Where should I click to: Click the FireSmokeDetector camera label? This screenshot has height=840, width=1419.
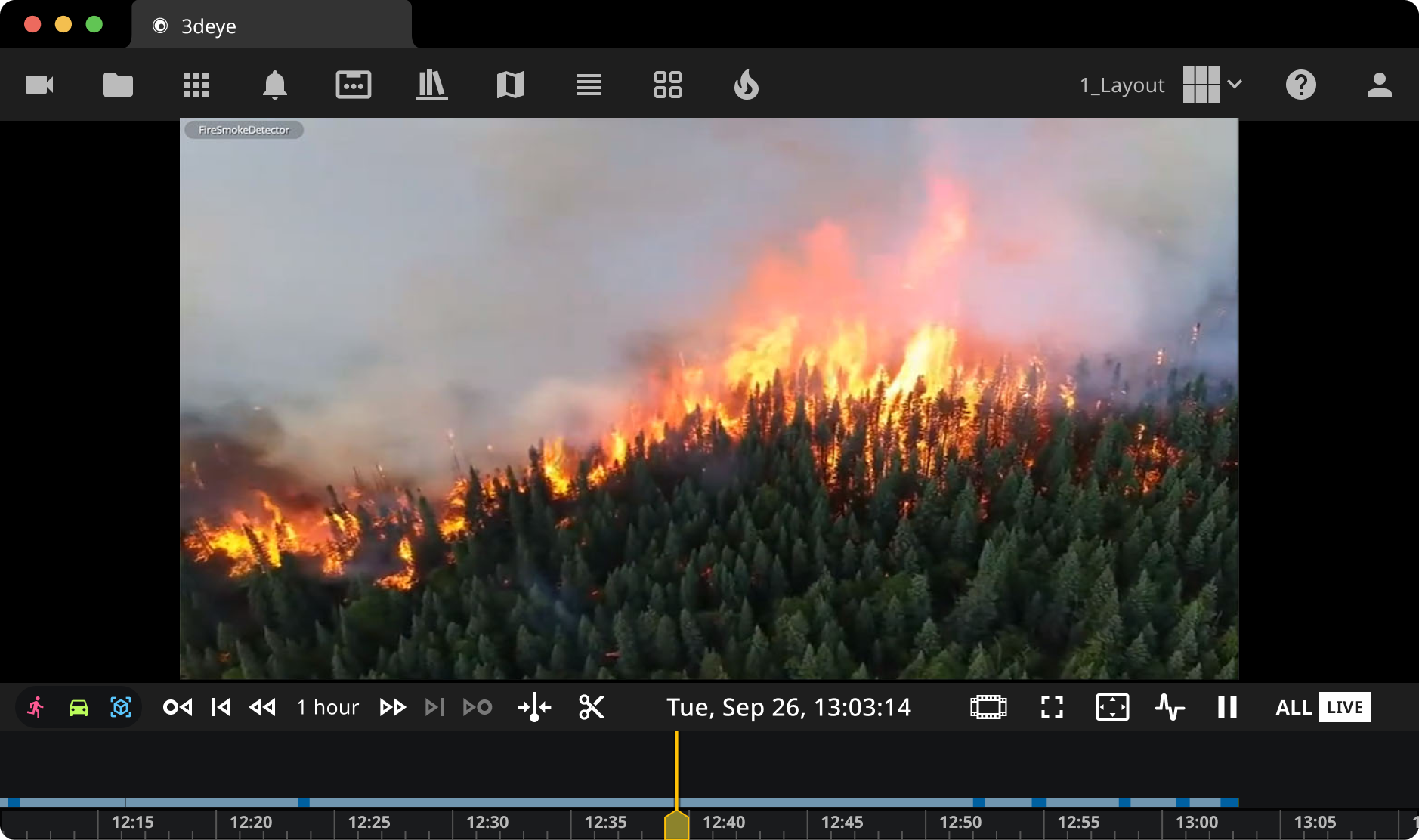coord(243,130)
